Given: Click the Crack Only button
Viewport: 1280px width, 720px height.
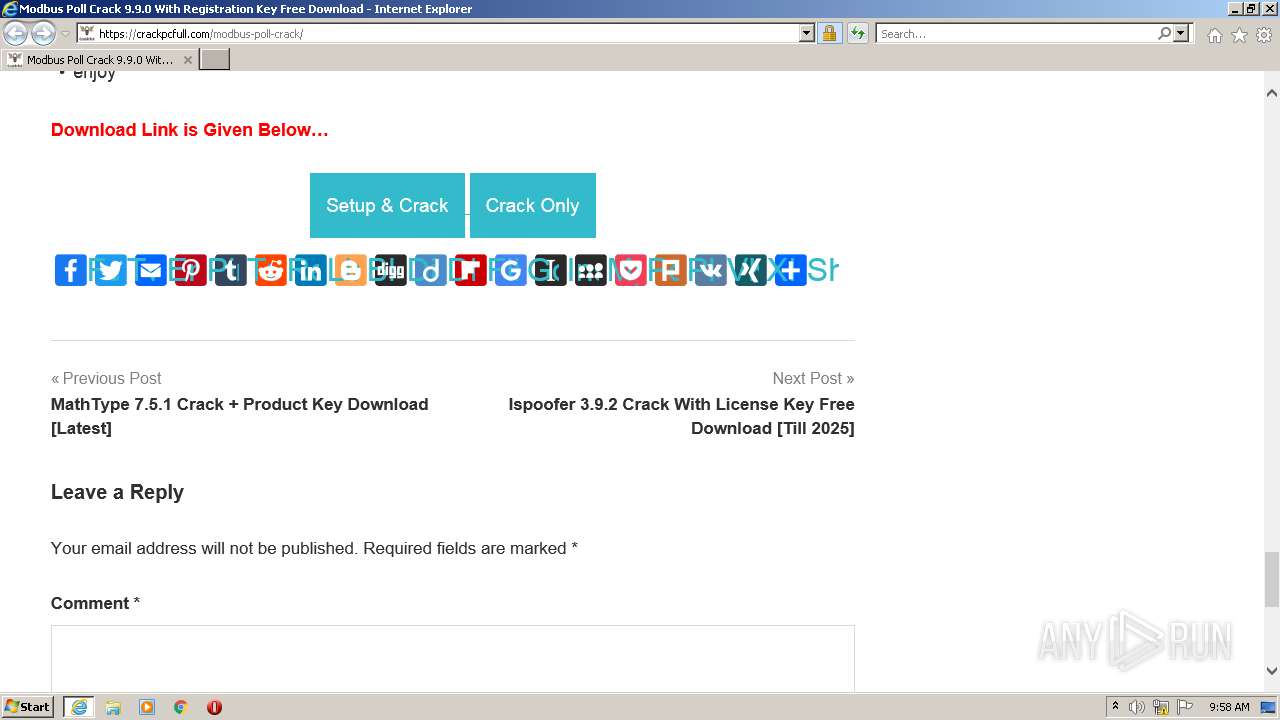Looking at the screenshot, I should [532, 205].
